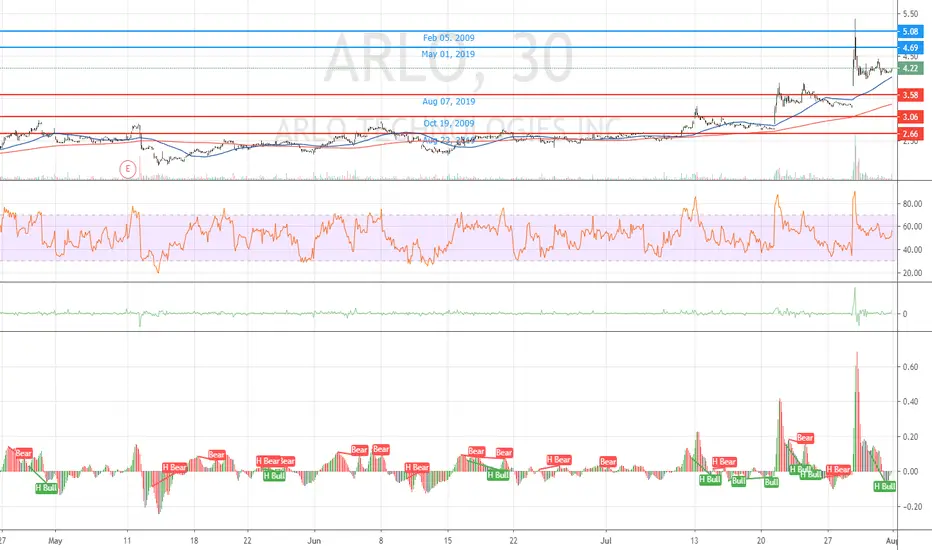932x550 pixels.
Task: Click the '15' date on the time axis
Action: pos(448,540)
